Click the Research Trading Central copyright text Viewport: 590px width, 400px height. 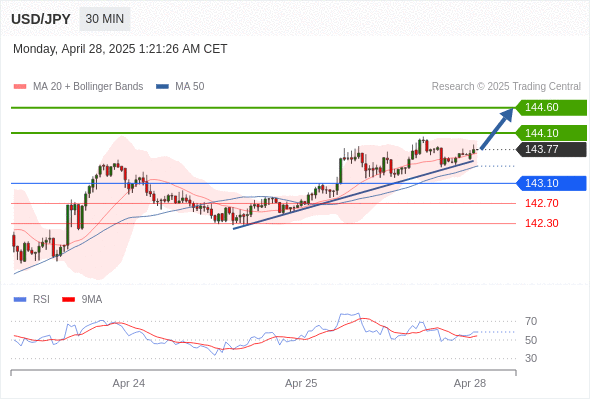click(x=506, y=87)
